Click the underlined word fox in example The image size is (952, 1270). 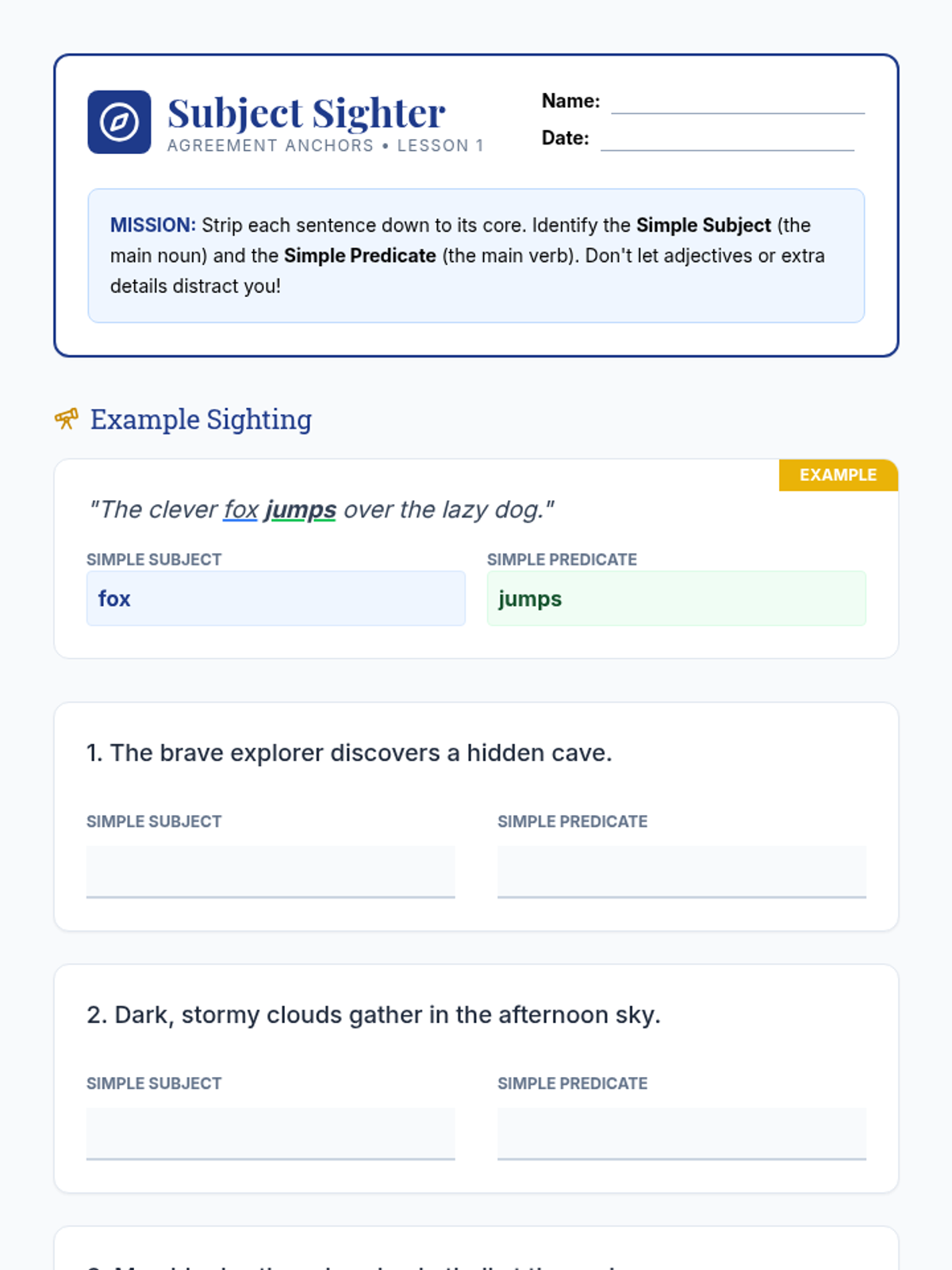pyautogui.click(x=241, y=510)
